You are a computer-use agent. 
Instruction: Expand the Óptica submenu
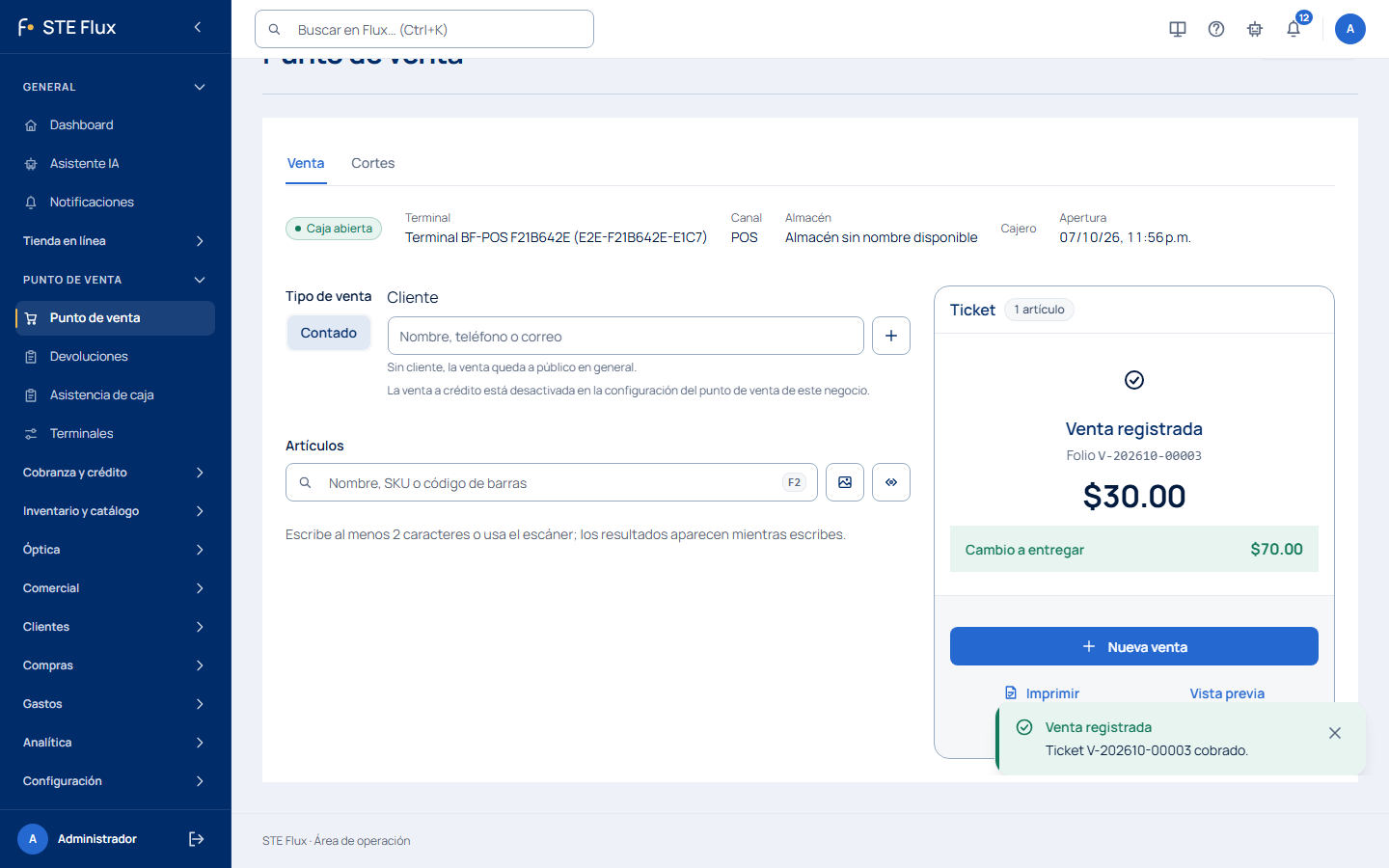point(116,550)
